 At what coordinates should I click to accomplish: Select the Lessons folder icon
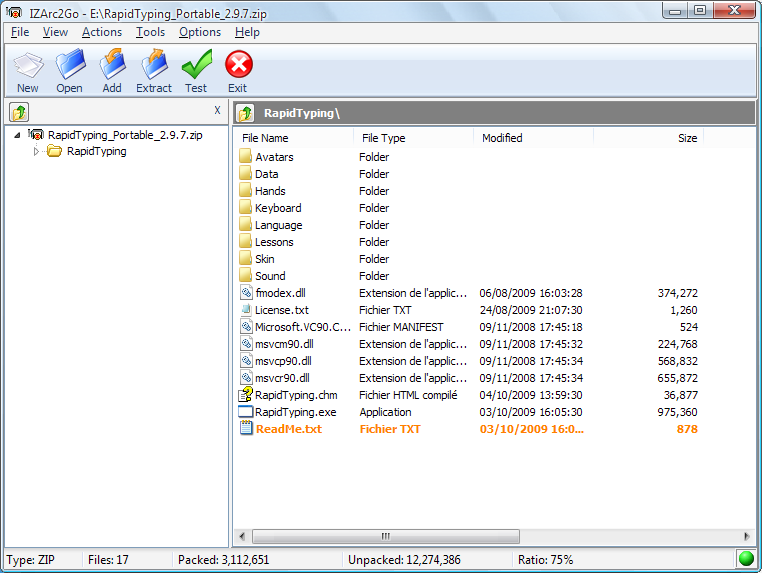(245, 242)
